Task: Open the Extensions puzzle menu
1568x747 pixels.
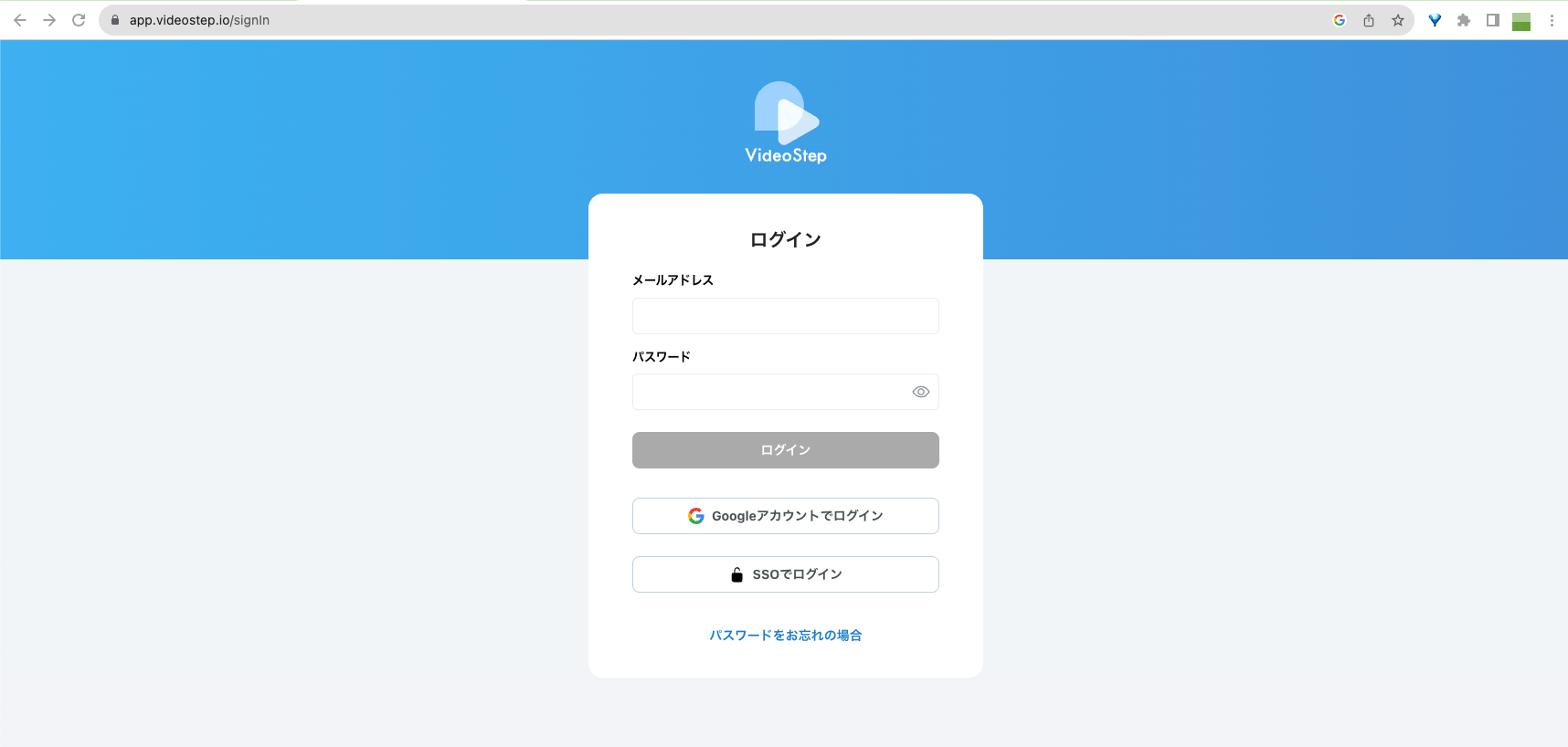Action: pos(1464,20)
